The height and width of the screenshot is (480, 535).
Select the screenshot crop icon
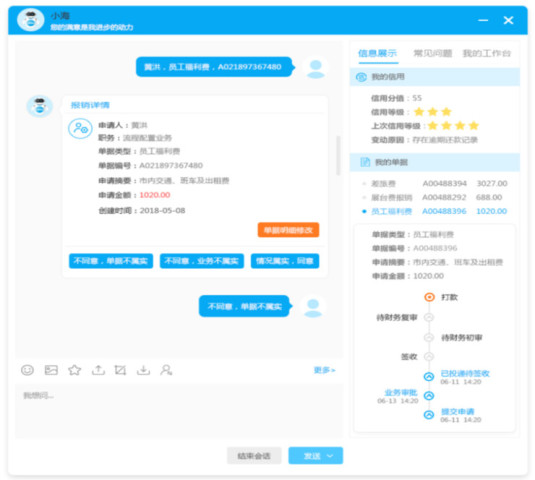click(120, 370)
